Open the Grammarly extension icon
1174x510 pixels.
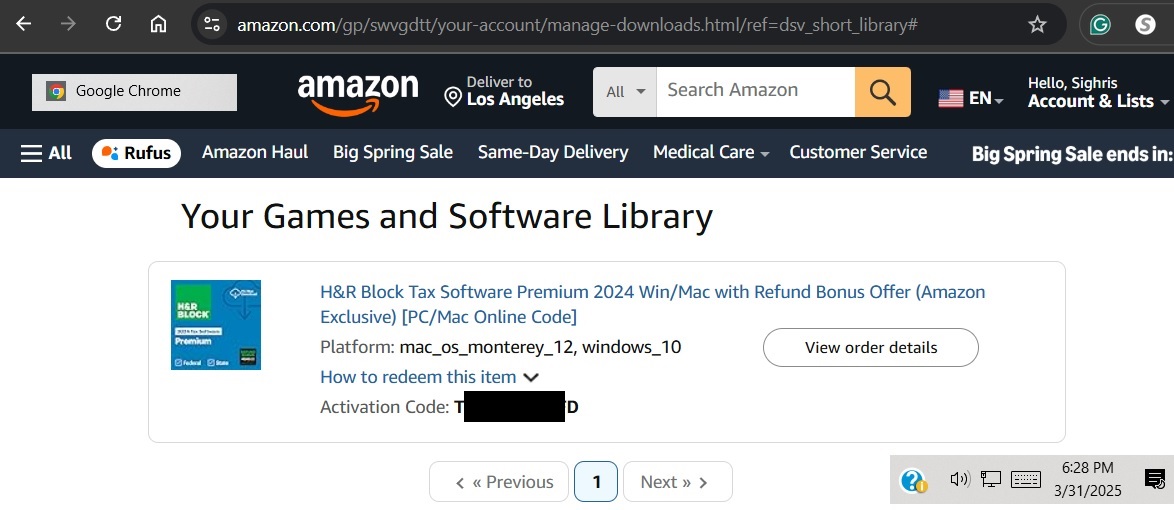pyautogui.click(x=1100, y=24)
